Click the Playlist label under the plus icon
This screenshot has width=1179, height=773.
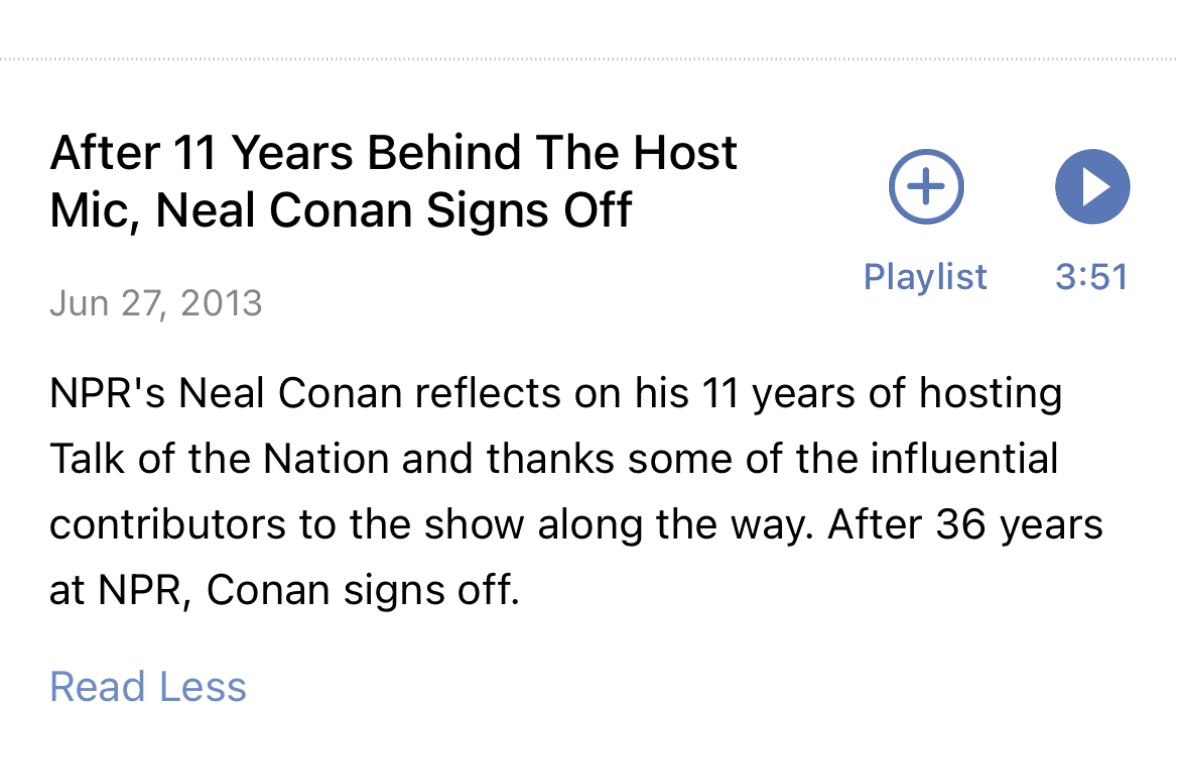[x=925, y=277]
